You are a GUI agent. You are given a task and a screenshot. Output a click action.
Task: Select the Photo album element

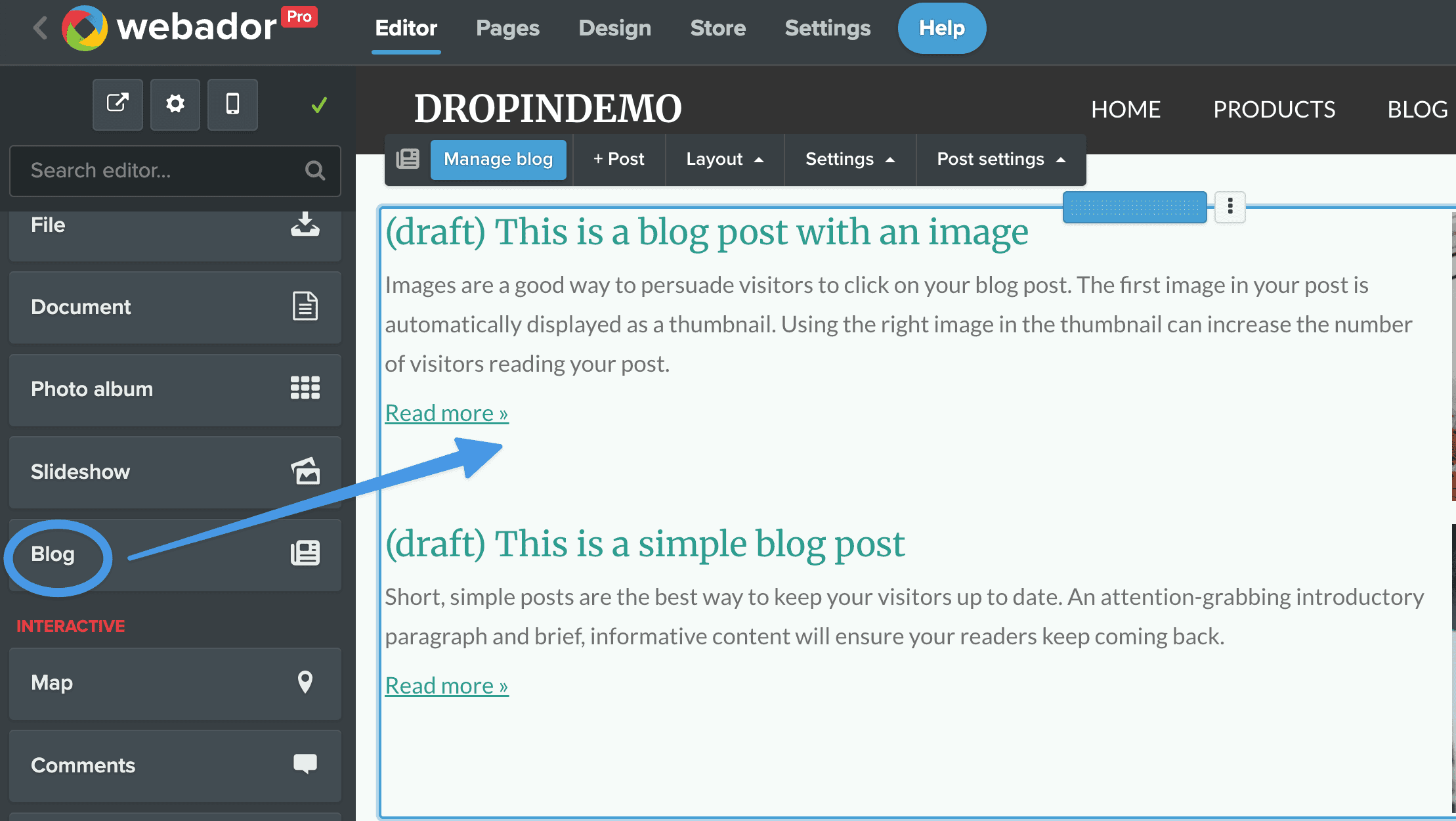point(175,389)
